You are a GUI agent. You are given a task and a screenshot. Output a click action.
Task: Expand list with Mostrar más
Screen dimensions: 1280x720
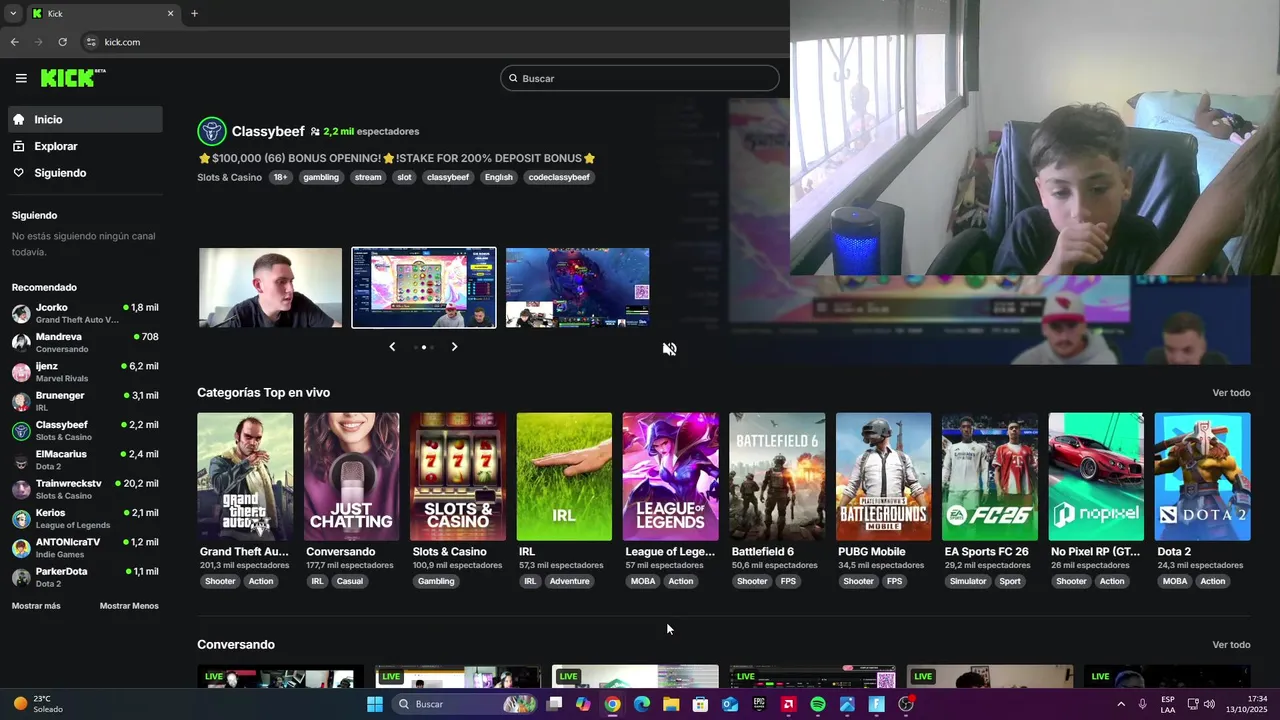pyautogui.click(x=36, y=606)
